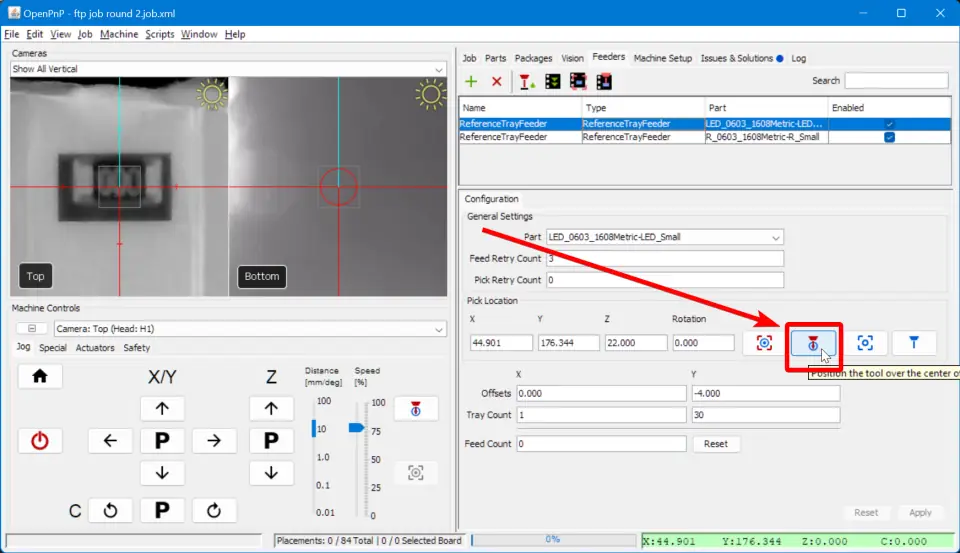Screen dimensions: 960x553
Task: Switch to the Machine Setup tab
Action: click(662, 58)
